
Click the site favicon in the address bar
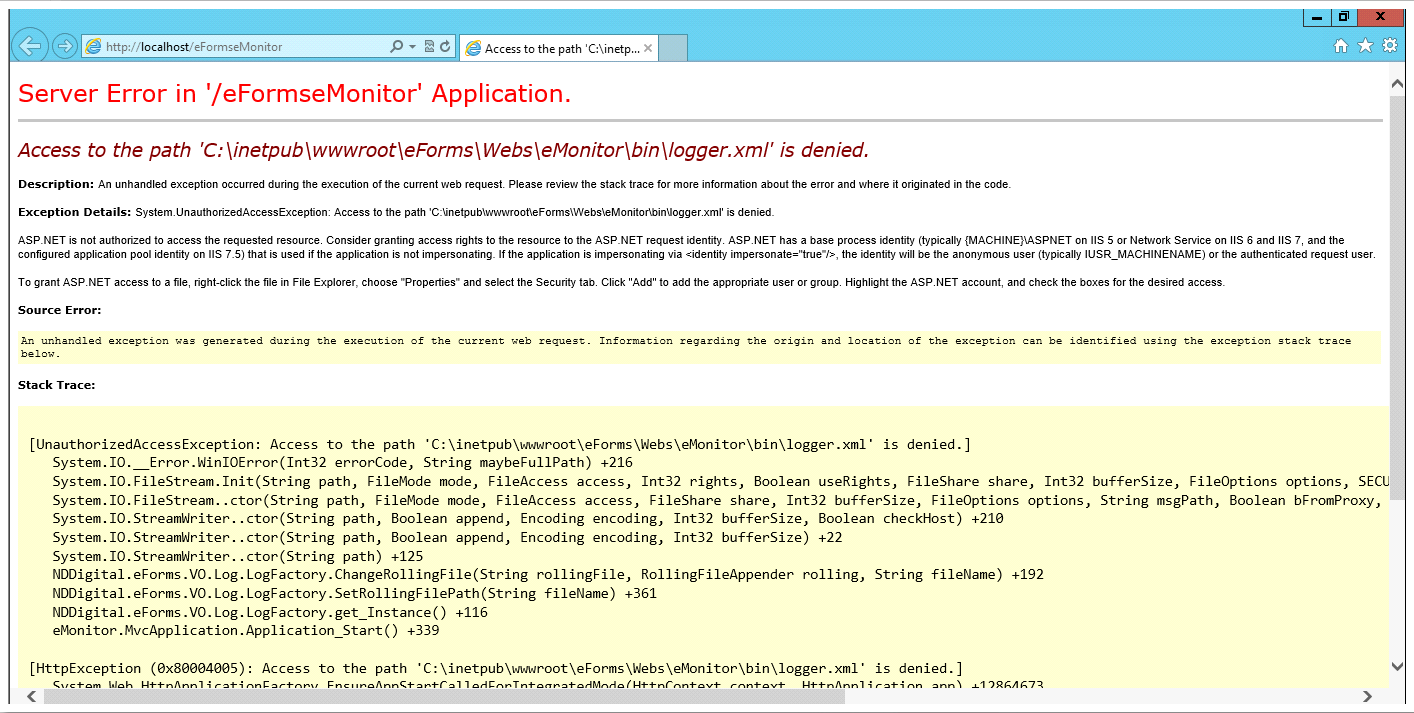[93, 46]
